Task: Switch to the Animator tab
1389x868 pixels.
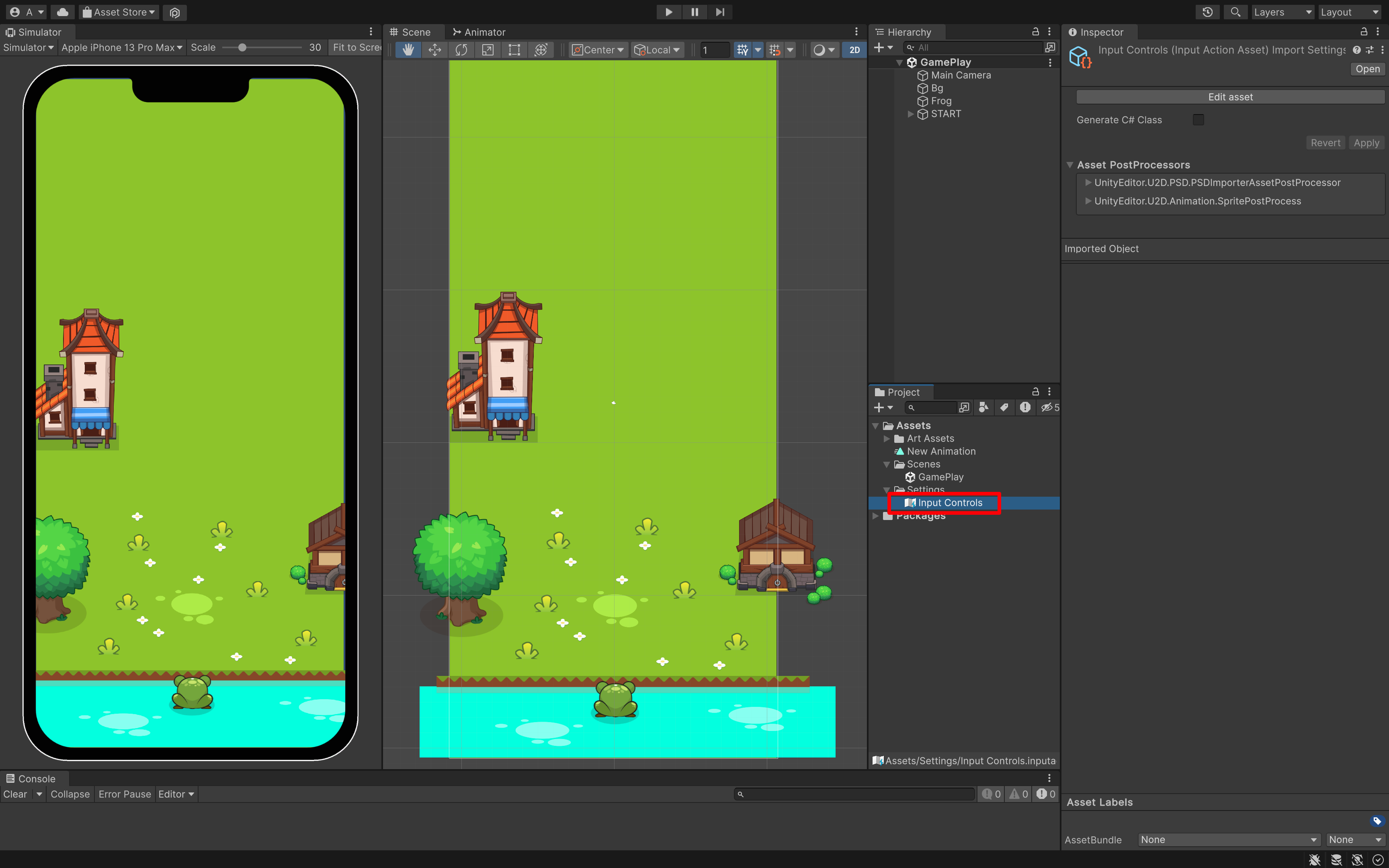Action: point(479,32)
